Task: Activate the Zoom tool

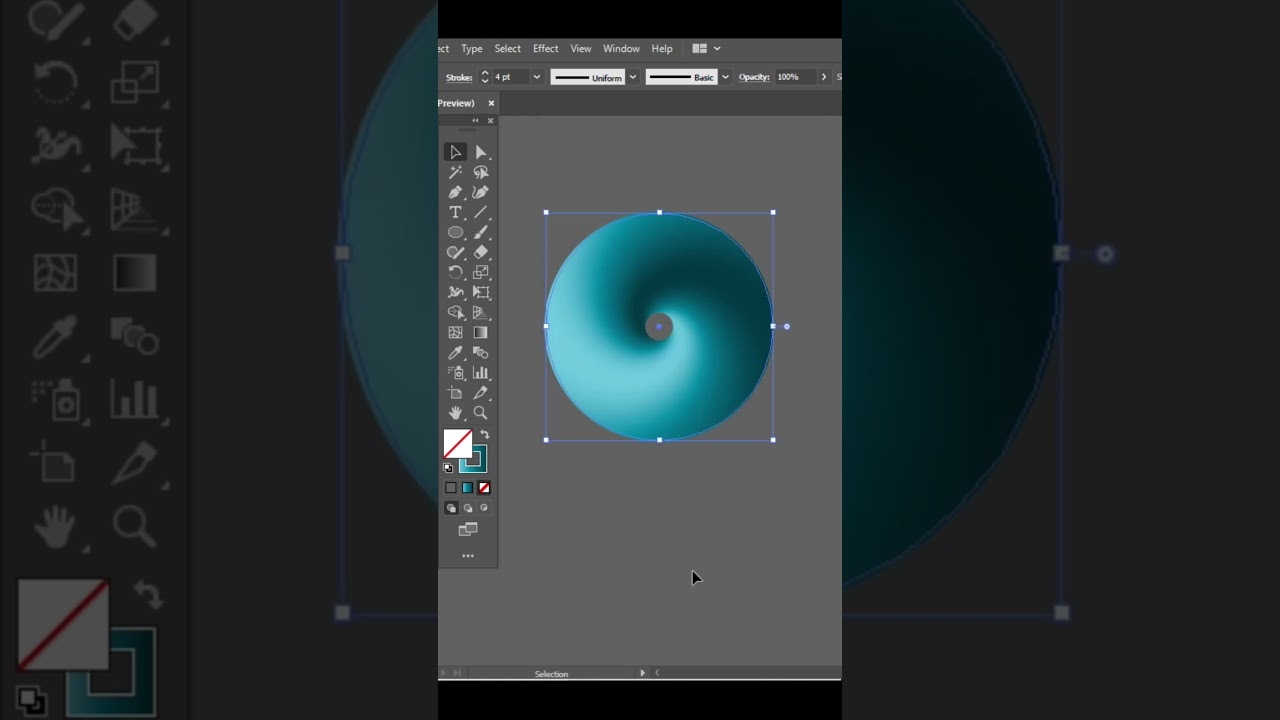Action: coord(481,412)
